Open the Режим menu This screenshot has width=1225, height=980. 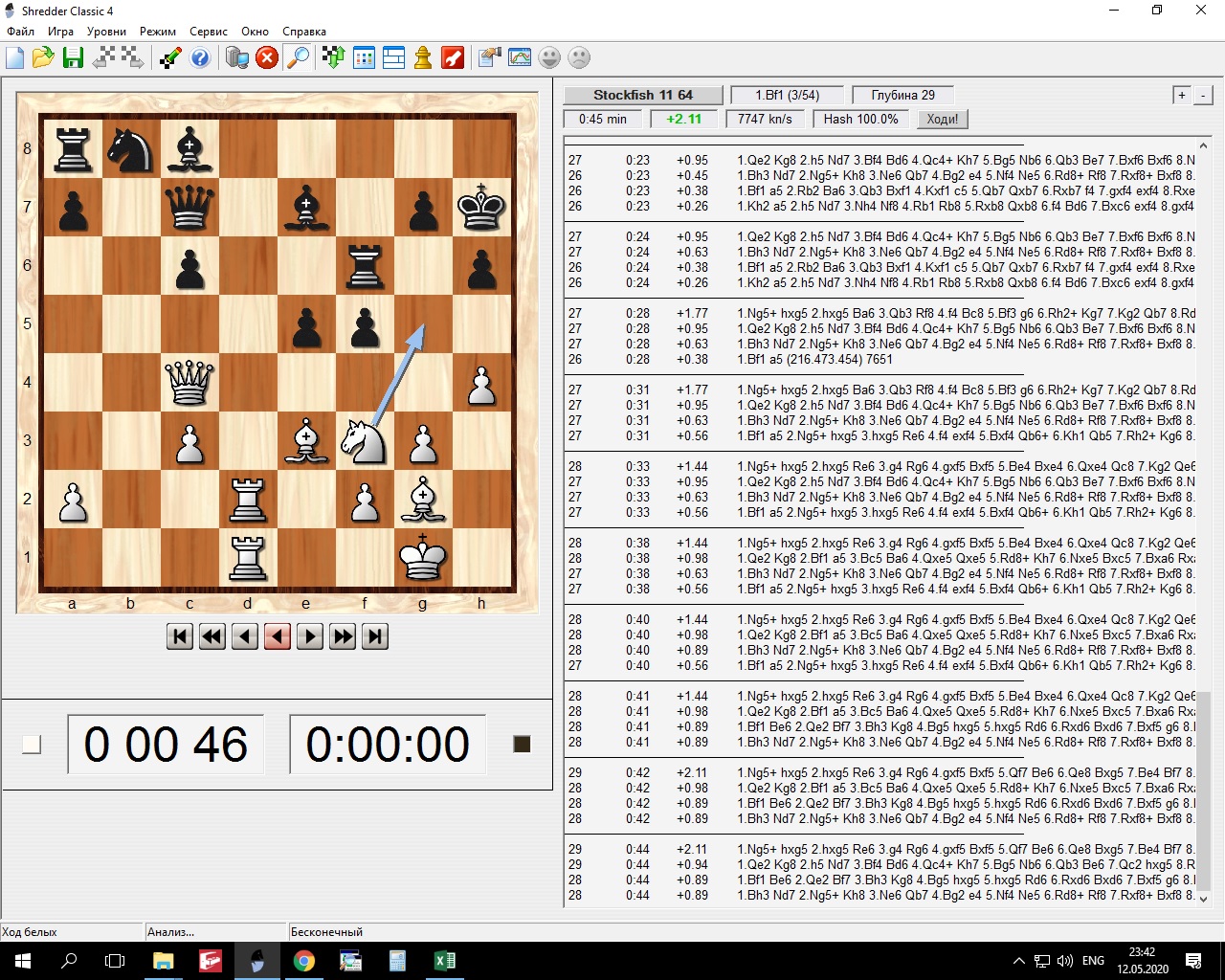tap(158, 32)
